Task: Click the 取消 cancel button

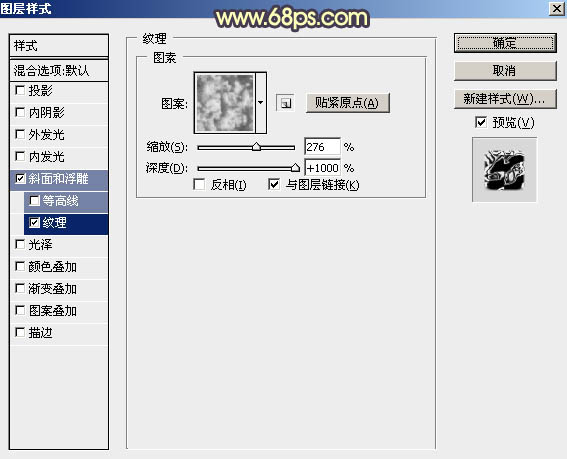Action: (505, 71)
